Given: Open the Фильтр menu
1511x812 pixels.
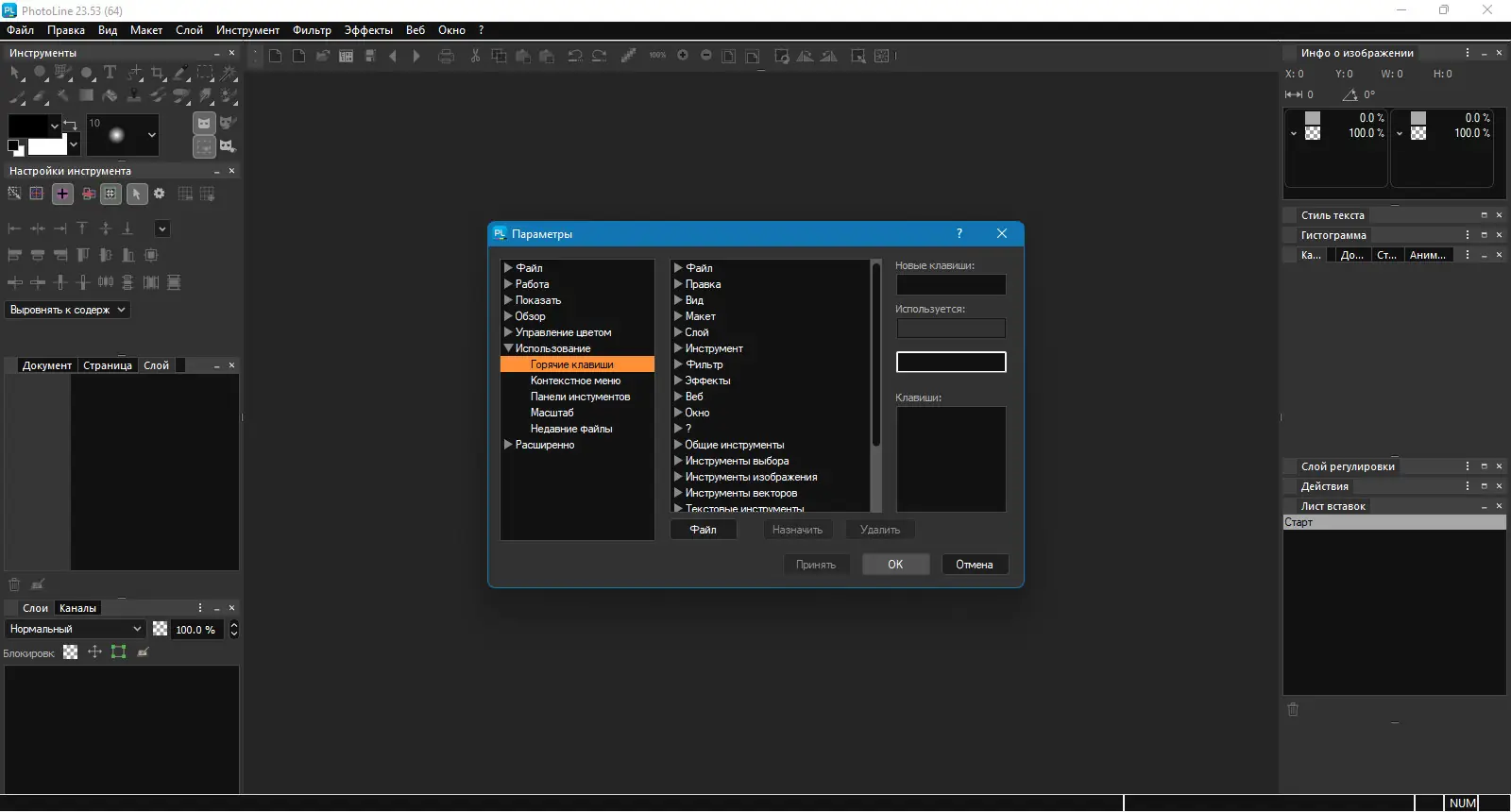Looking at the screenshot, I should point(312,30).
